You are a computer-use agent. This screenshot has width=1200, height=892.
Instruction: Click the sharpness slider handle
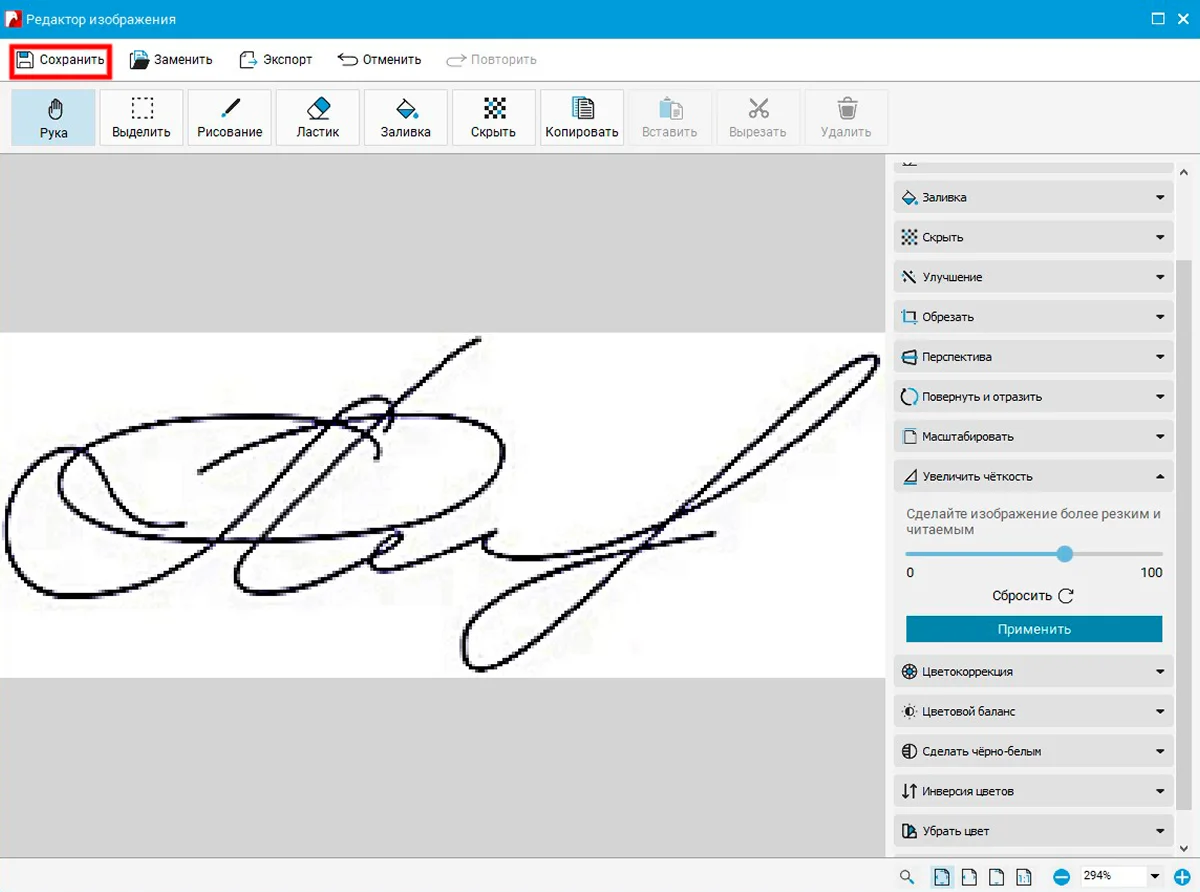click(x=1064, y=554)
